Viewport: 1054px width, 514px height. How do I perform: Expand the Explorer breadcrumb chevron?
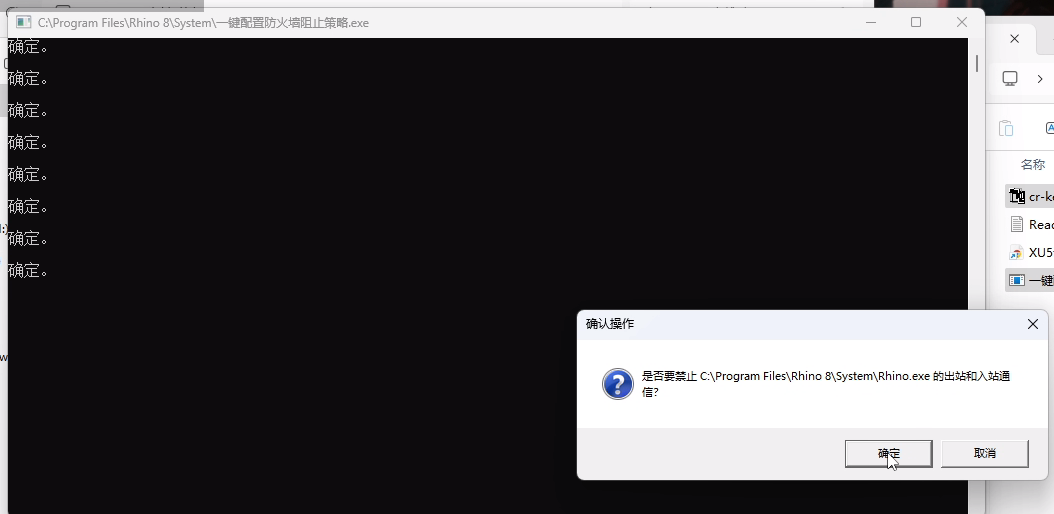click(1039, 79)
